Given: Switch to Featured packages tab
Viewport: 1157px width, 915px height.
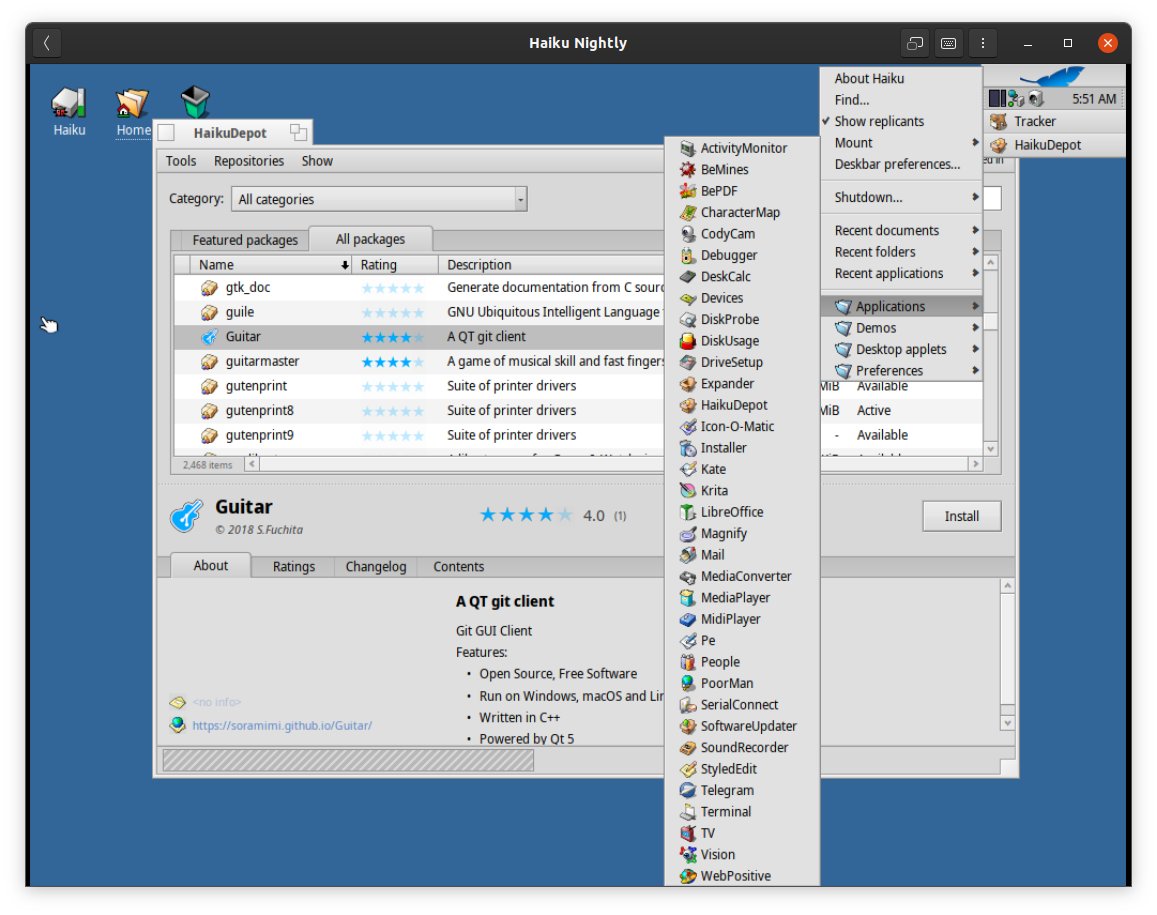Looking at the screenshot, I should pos(244,240).
